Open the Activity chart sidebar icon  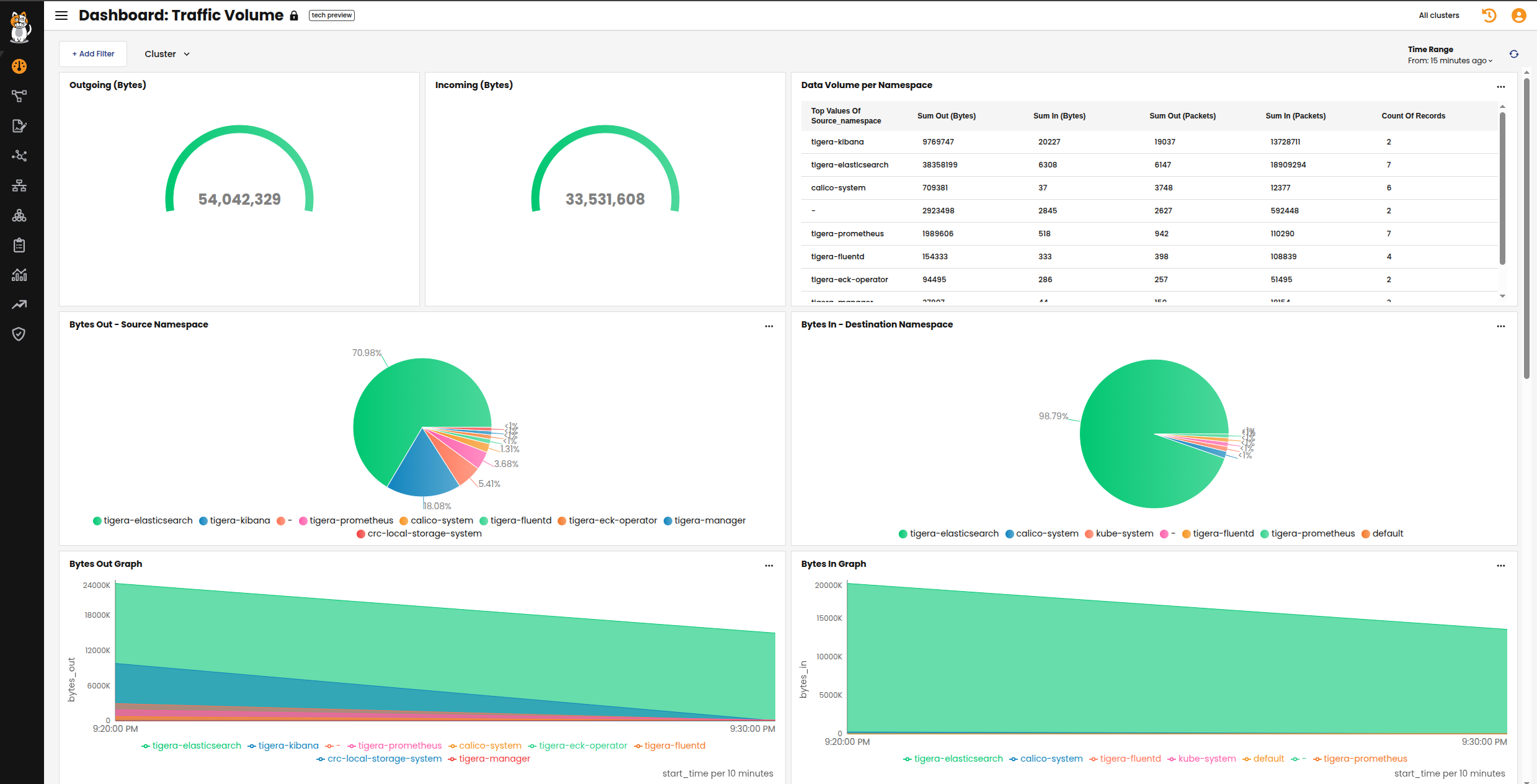coord(19,275)
